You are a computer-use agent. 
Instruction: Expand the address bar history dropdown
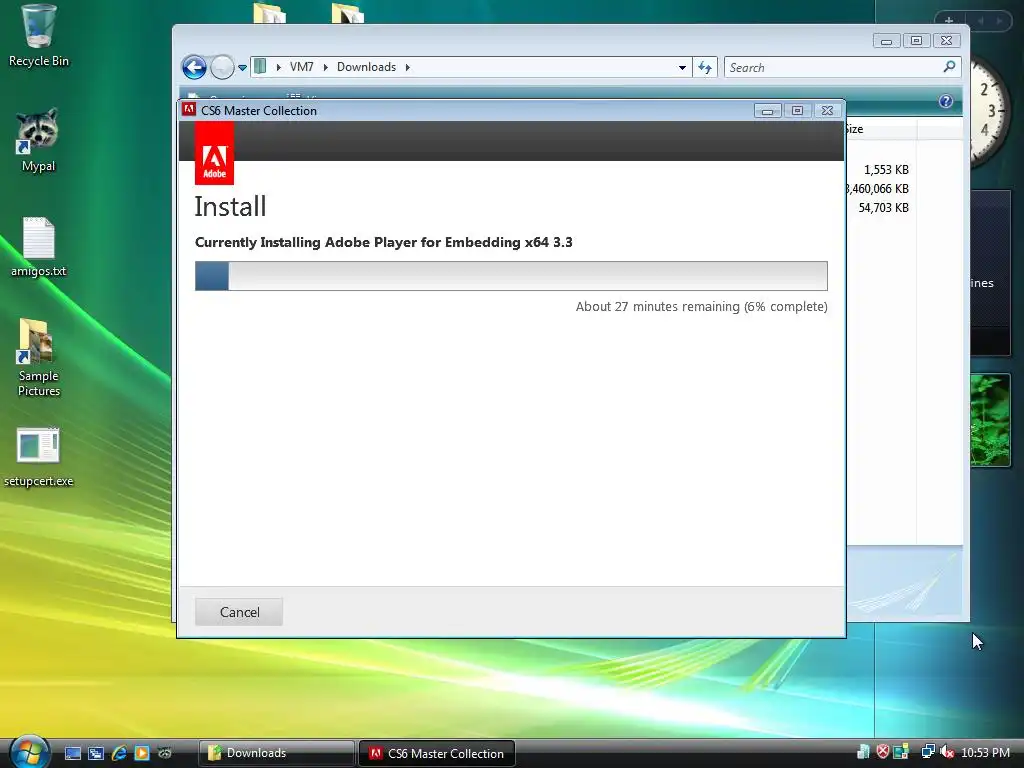(x=682, y=67)
